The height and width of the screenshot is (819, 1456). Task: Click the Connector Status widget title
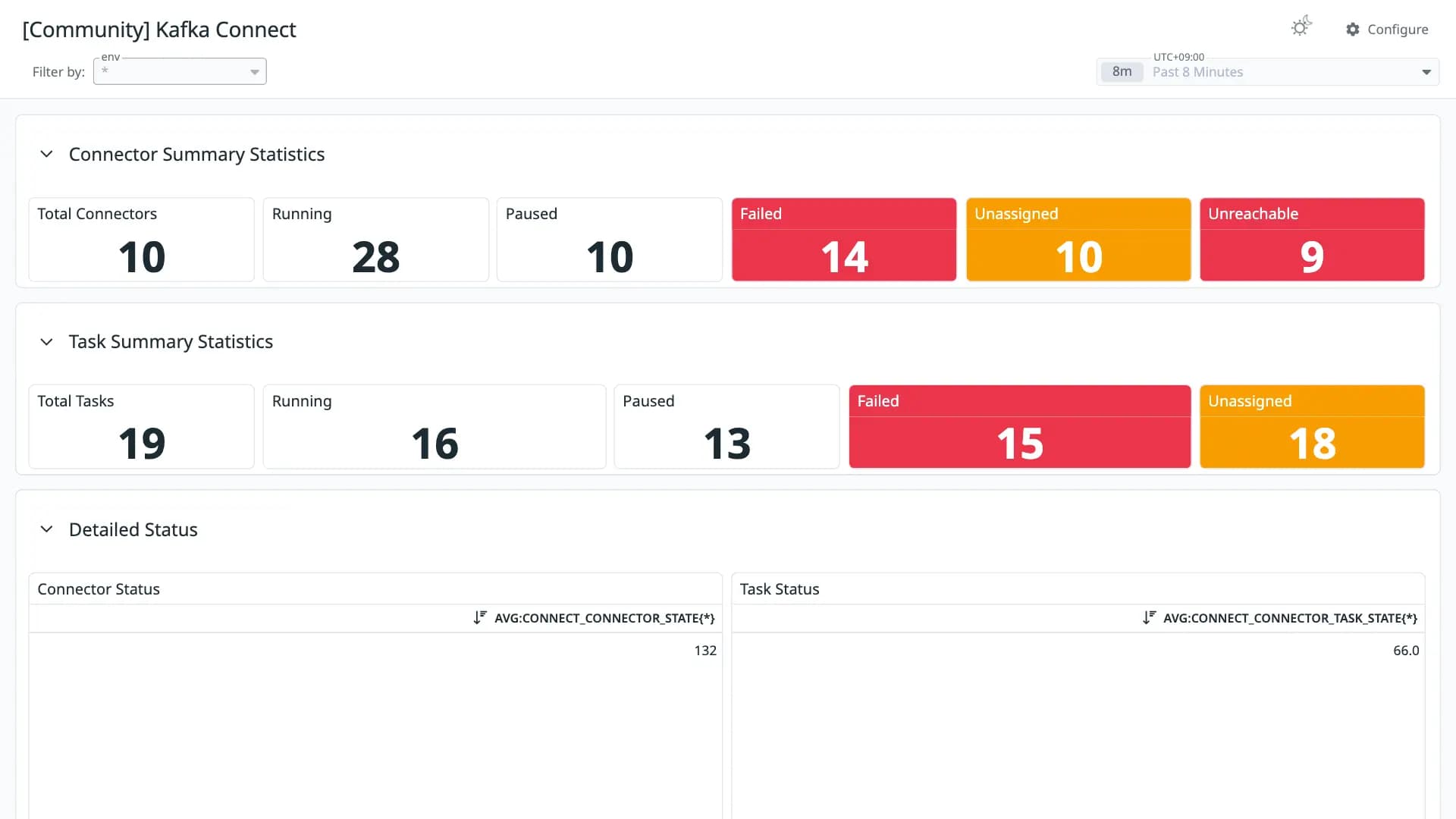tap(99, 589)
